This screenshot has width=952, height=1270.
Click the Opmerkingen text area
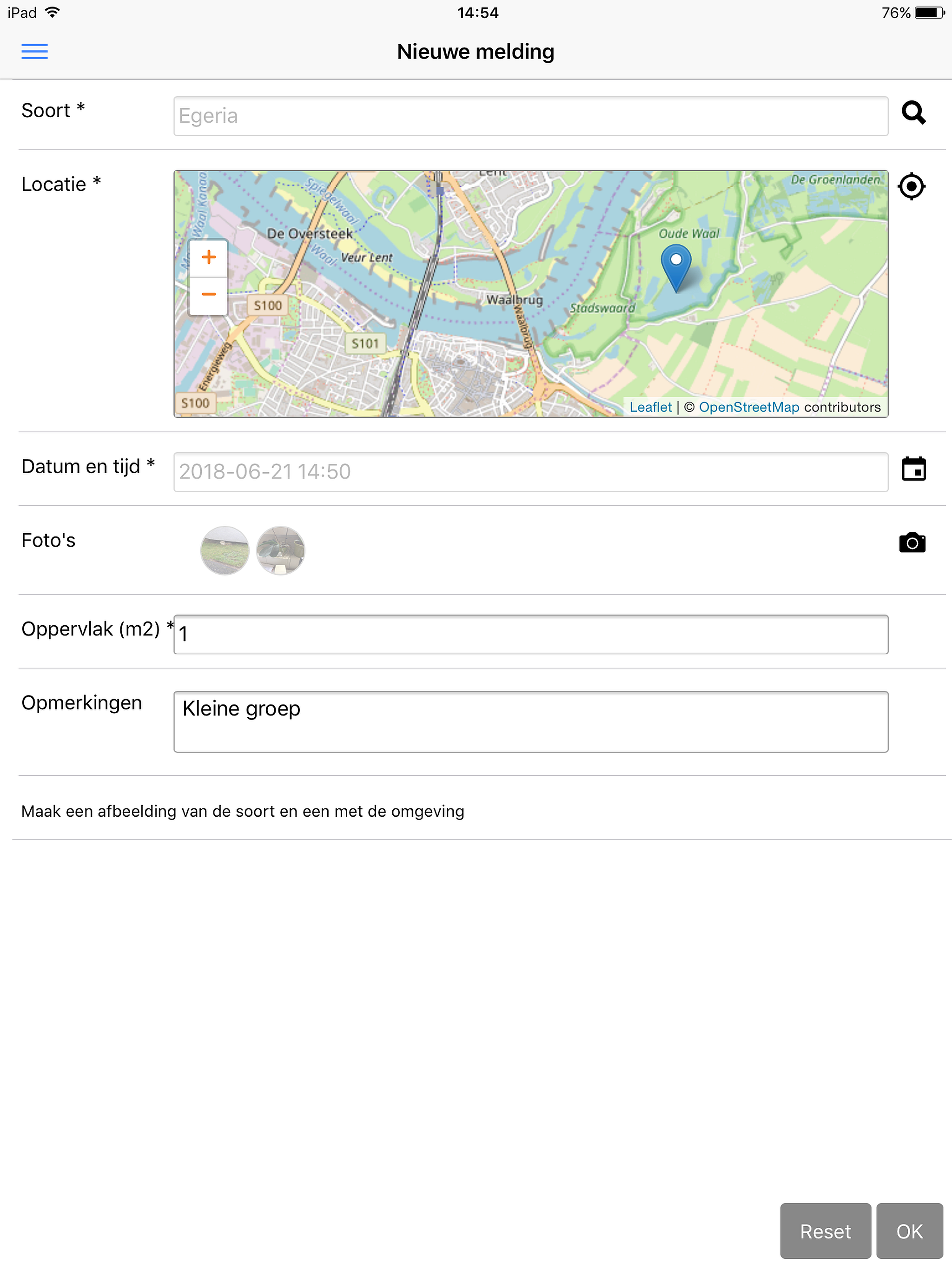click(x=530, y=721)
